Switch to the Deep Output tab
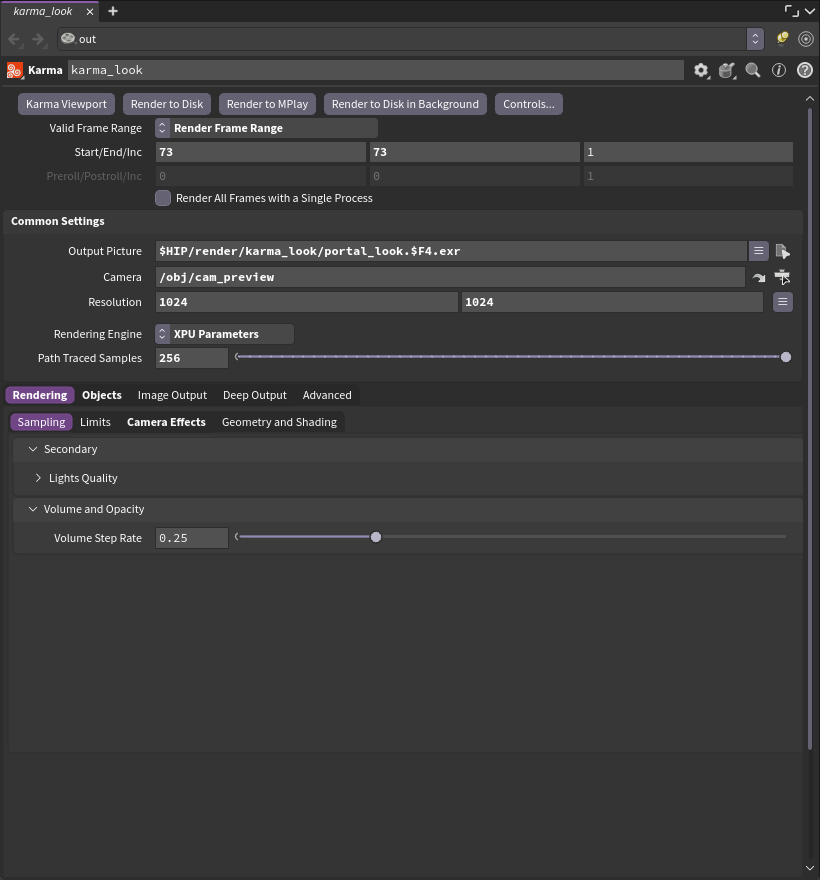The width and height of the screenshot is (820, 880). pos(255,395)
